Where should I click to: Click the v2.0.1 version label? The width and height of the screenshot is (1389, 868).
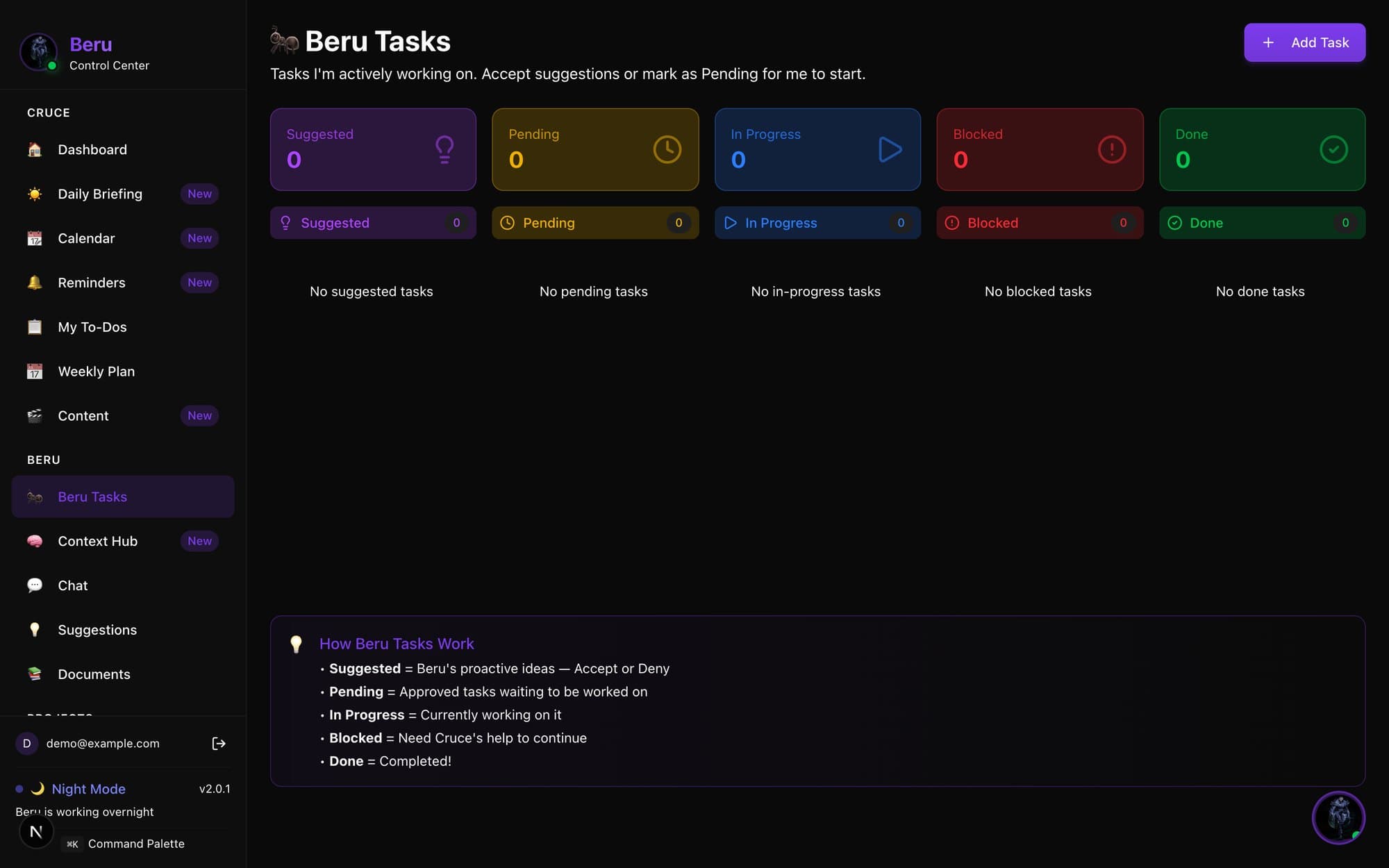click(215, 789)
